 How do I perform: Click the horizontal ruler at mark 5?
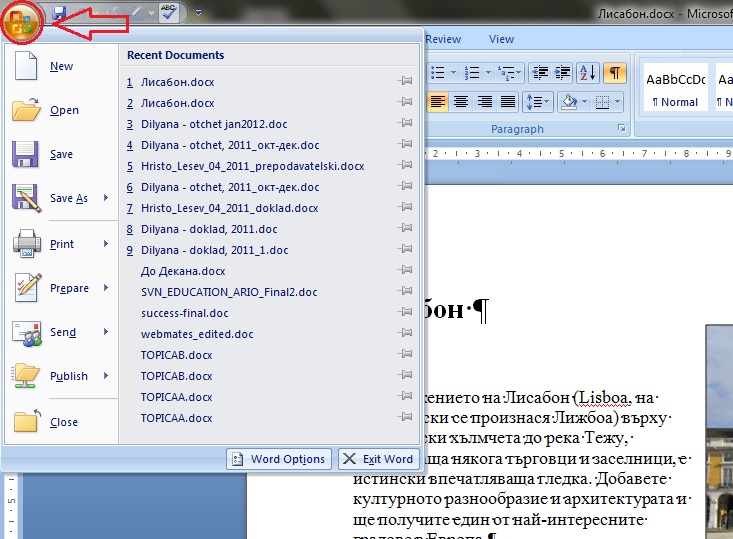pos(561,153)
